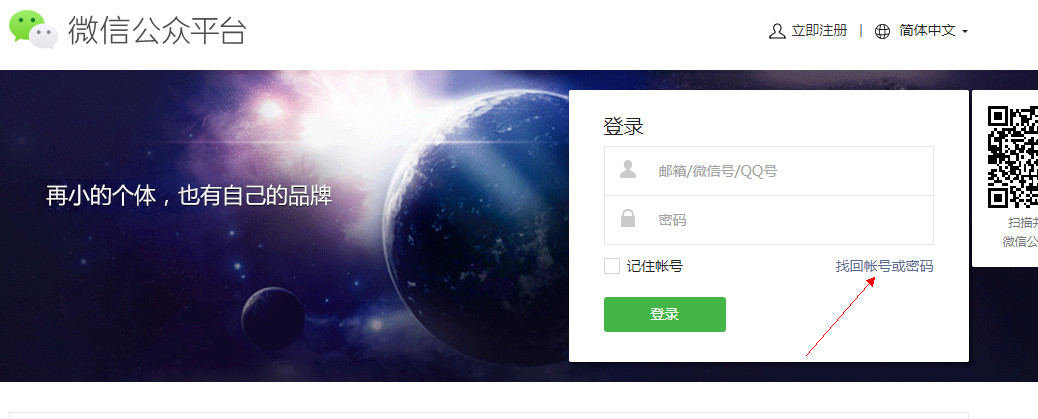
Task: Tick the 记住帐号 checkbox
Action: click(612, 266)
